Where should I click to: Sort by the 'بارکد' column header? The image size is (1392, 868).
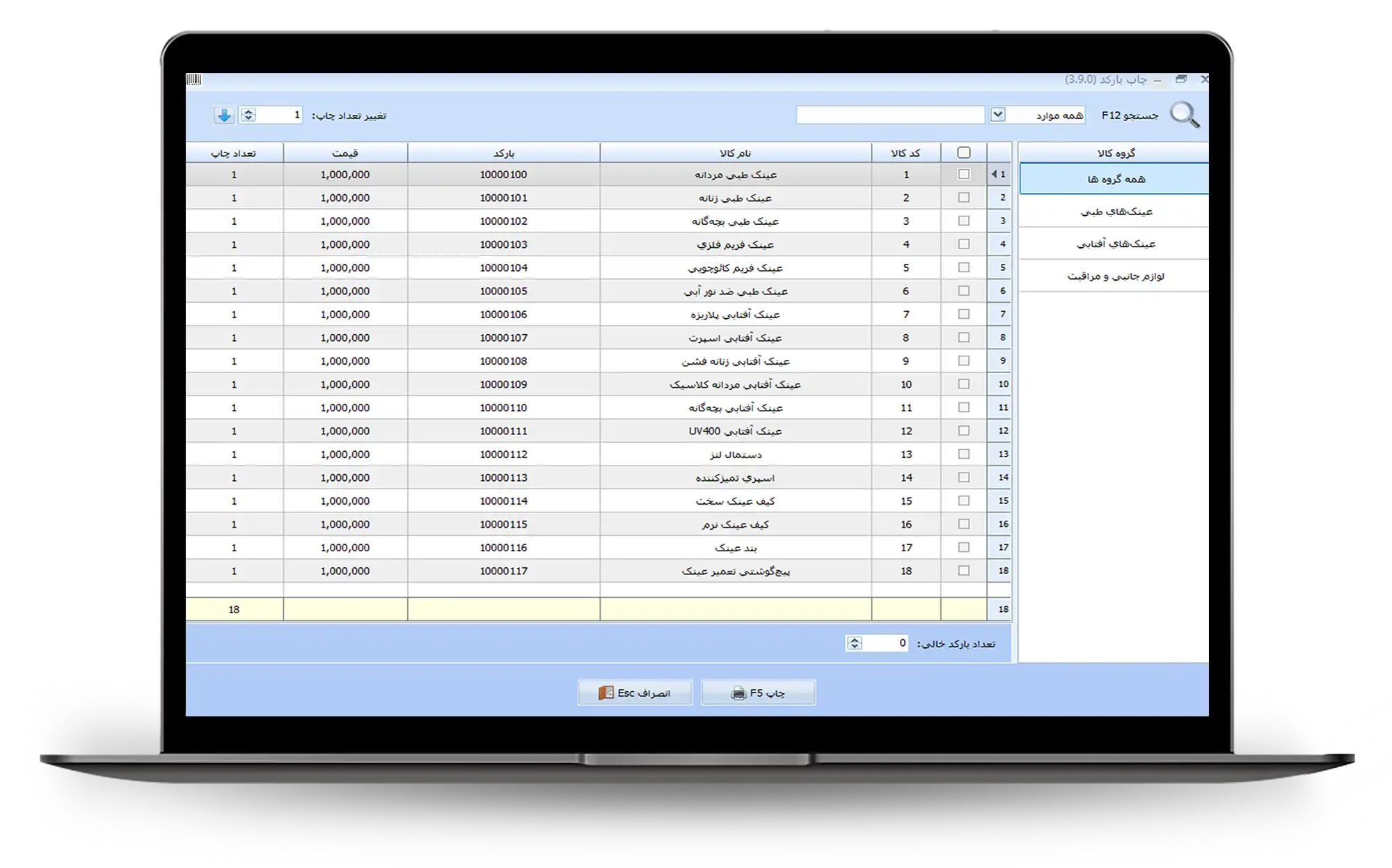pos(503,153)
